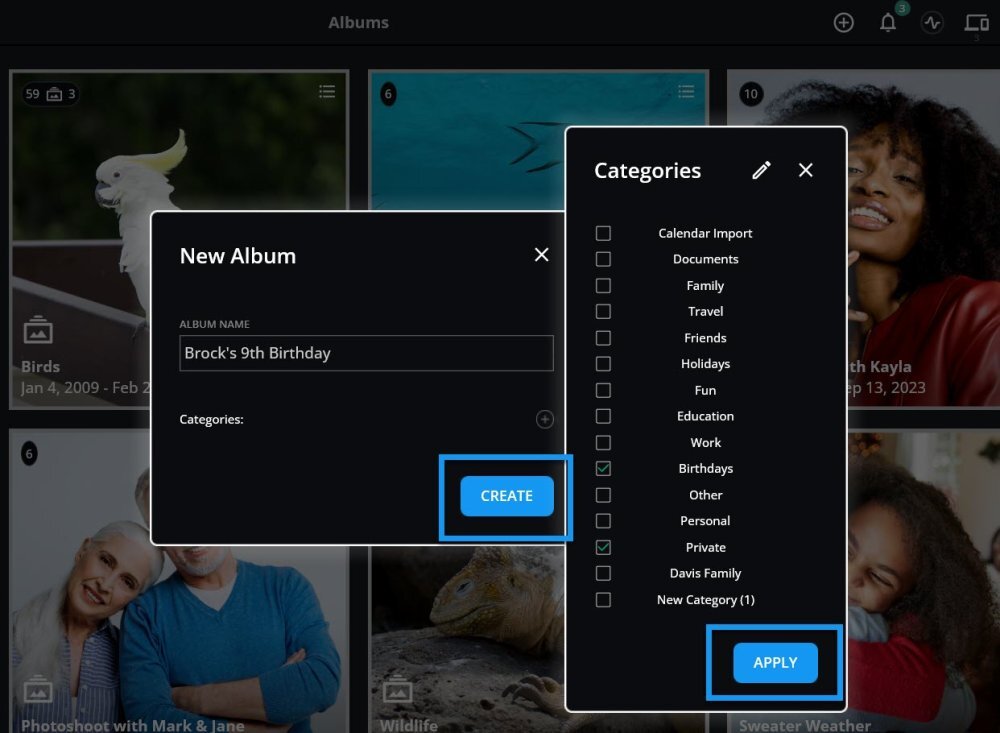The image size is (1000, 733).
Task: Click the Album Name text field
Action: click(366, 353)
